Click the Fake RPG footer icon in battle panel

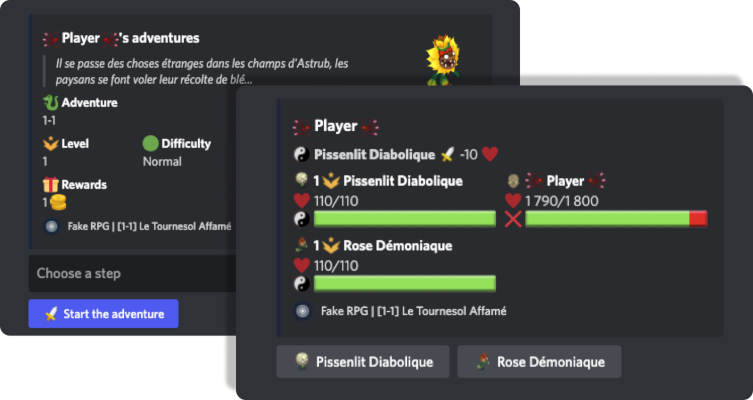click(302, 311)
